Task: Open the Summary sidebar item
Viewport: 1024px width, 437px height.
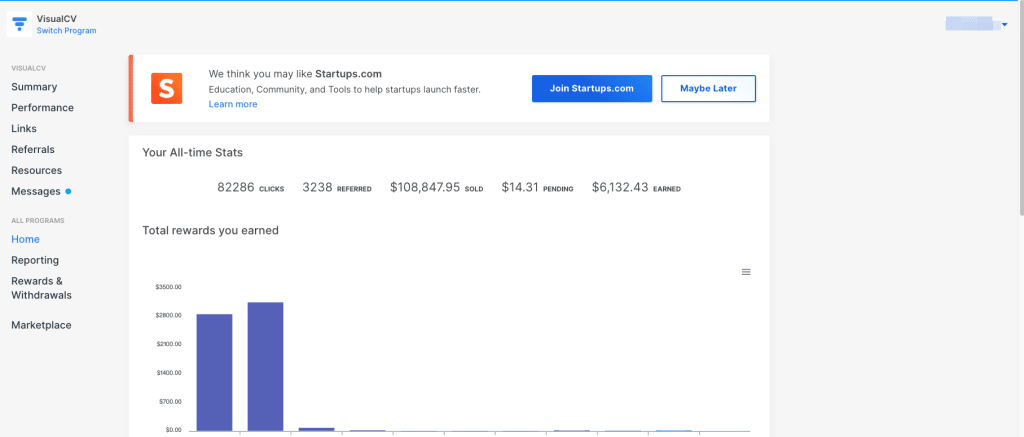Action: point(34,87)
